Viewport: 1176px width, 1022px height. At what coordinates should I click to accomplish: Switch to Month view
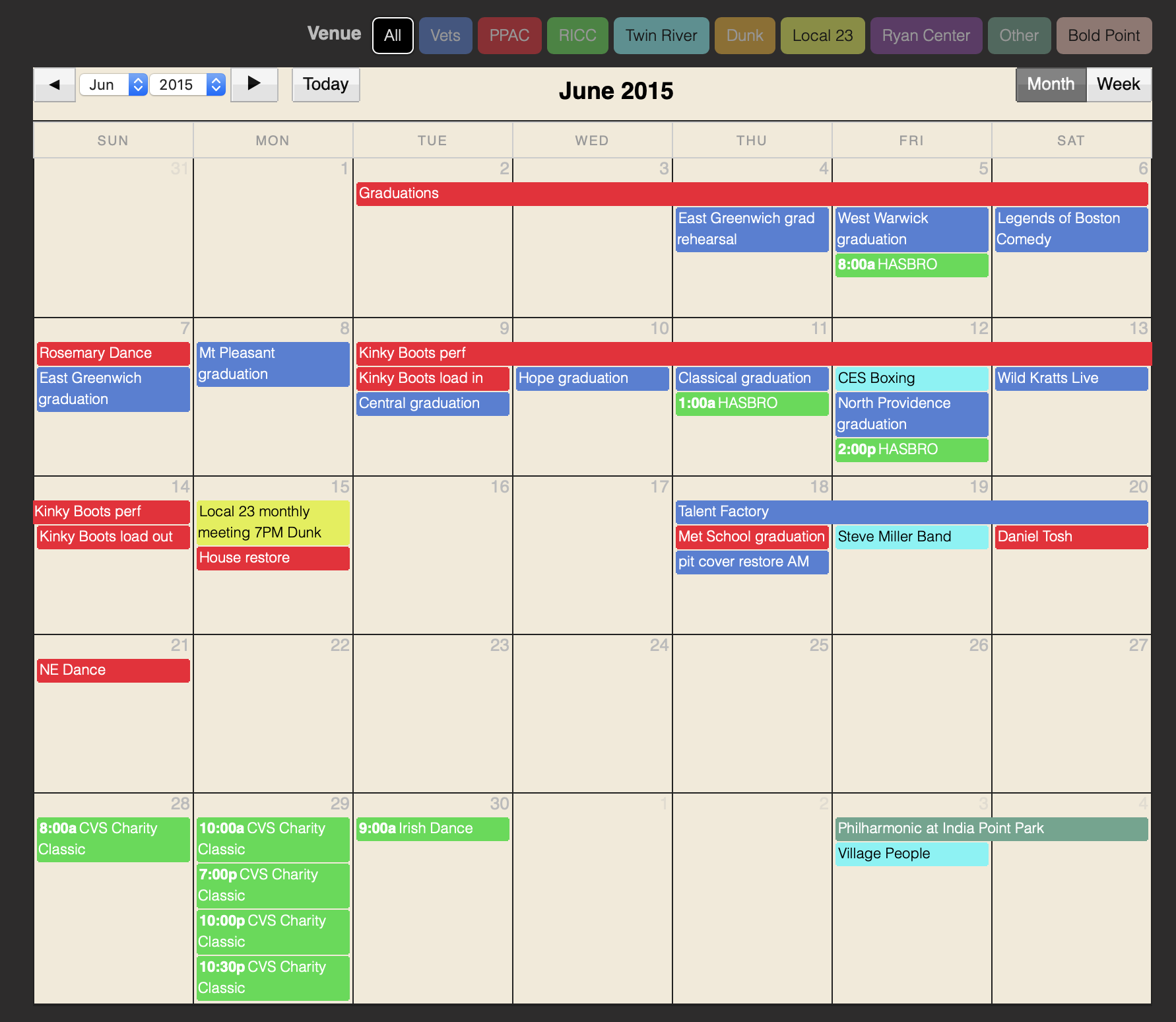[1050, 85]
